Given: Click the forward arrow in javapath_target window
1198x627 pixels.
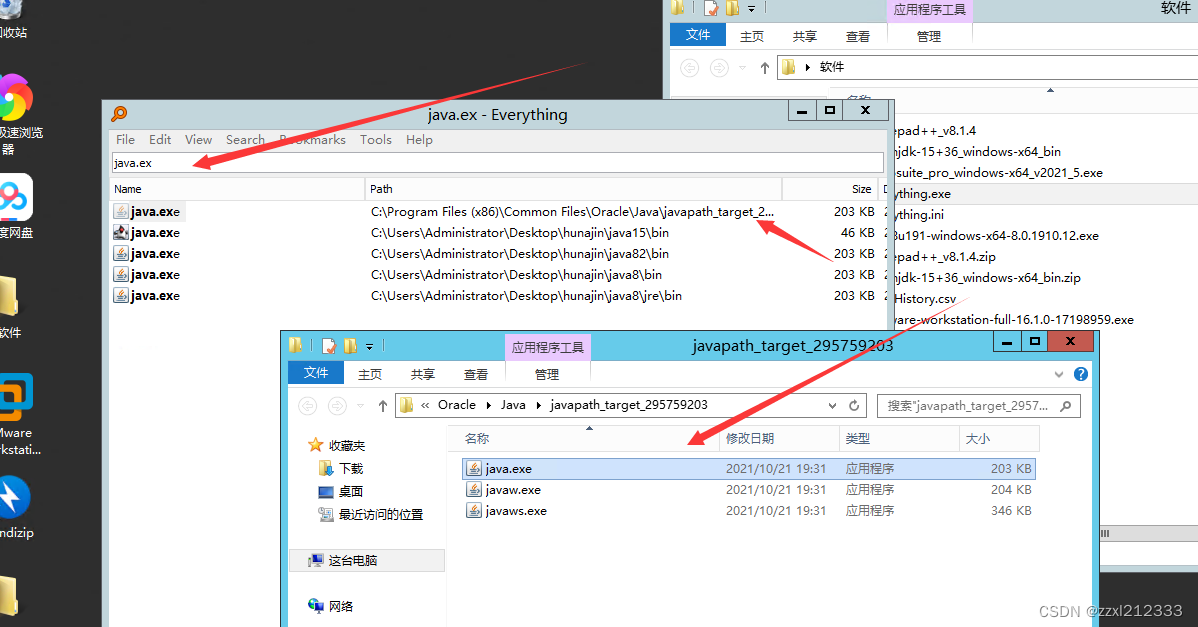Looking at the screenshot, I should (337, 406).
